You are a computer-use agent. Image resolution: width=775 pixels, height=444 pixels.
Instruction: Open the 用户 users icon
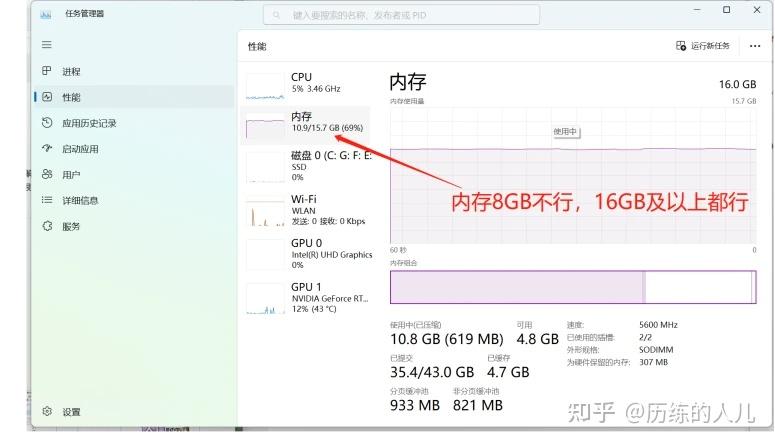coord(47,174)
